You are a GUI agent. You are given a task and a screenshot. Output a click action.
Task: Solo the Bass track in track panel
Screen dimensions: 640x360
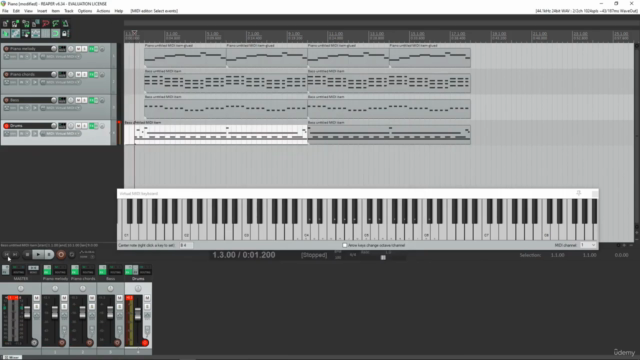(x=84, y=100)
